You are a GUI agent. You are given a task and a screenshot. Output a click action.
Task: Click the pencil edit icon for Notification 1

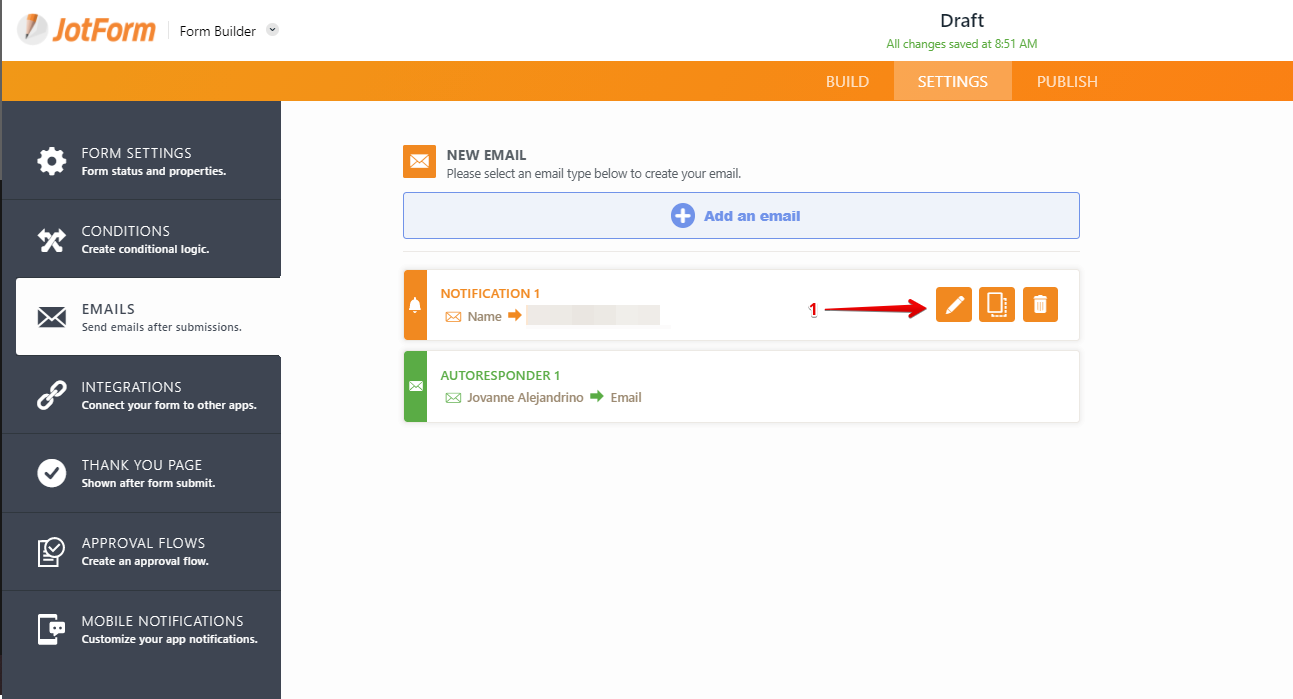[954, 304]
